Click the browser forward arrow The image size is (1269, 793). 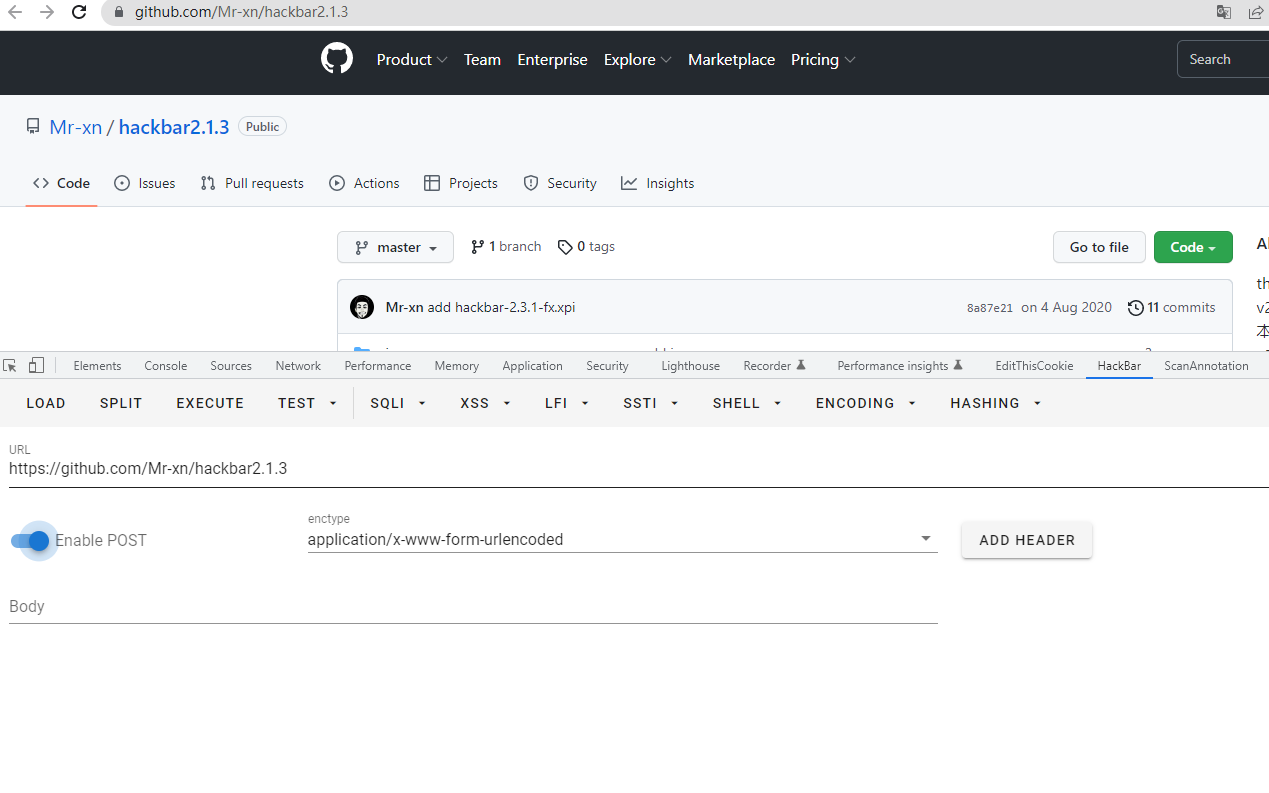point(47,13)
